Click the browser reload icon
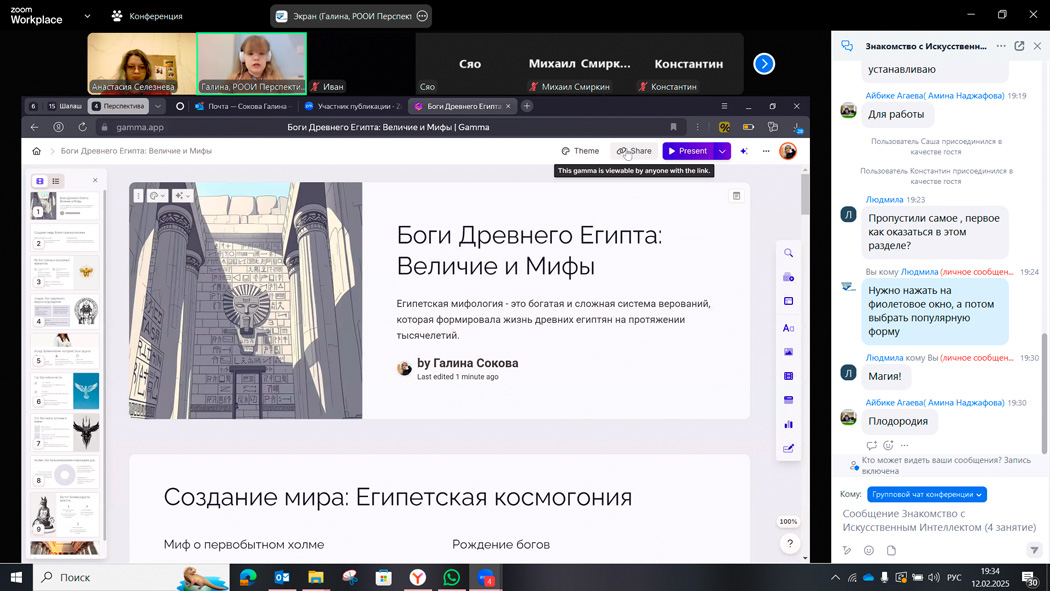 click(x=82, y=127)
